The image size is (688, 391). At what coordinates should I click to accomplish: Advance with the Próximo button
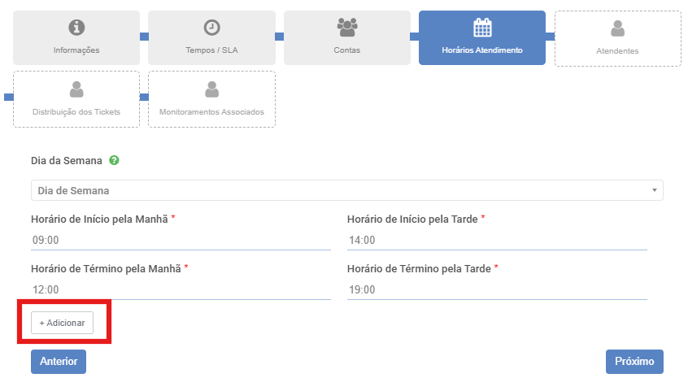634,362
